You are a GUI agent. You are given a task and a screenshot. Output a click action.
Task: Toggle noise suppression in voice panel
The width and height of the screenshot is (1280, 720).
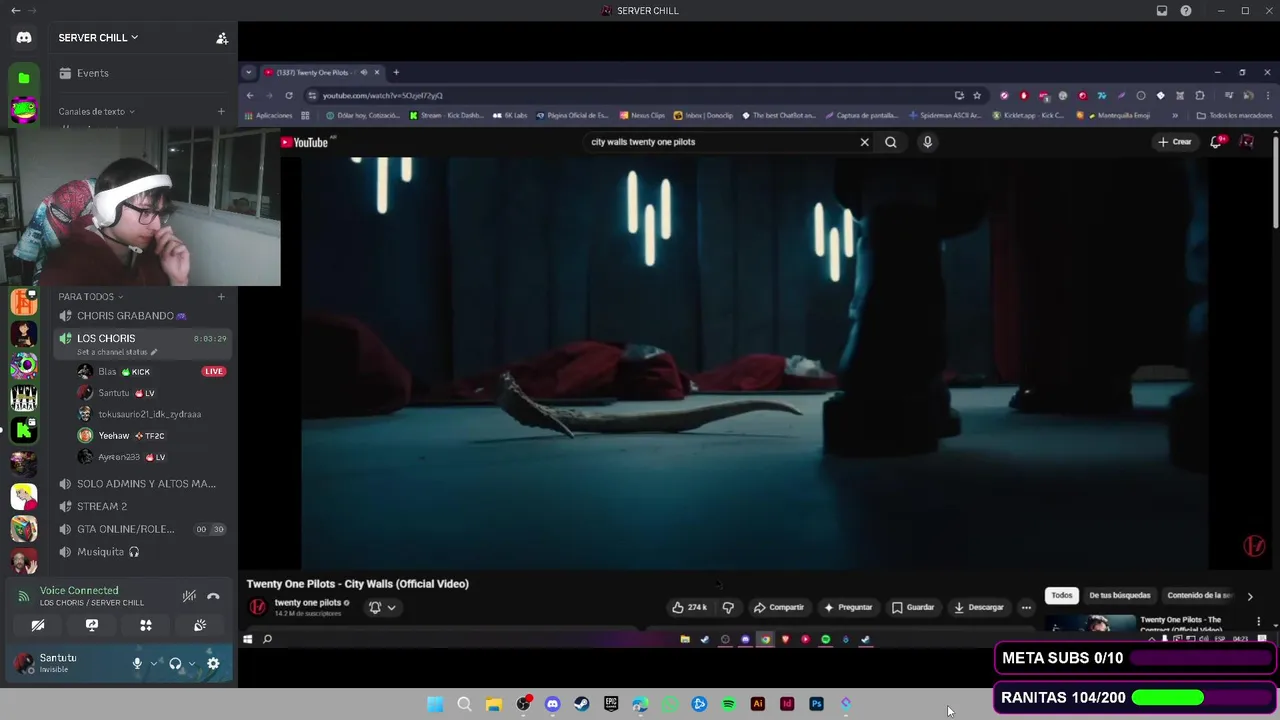[189, 596]
